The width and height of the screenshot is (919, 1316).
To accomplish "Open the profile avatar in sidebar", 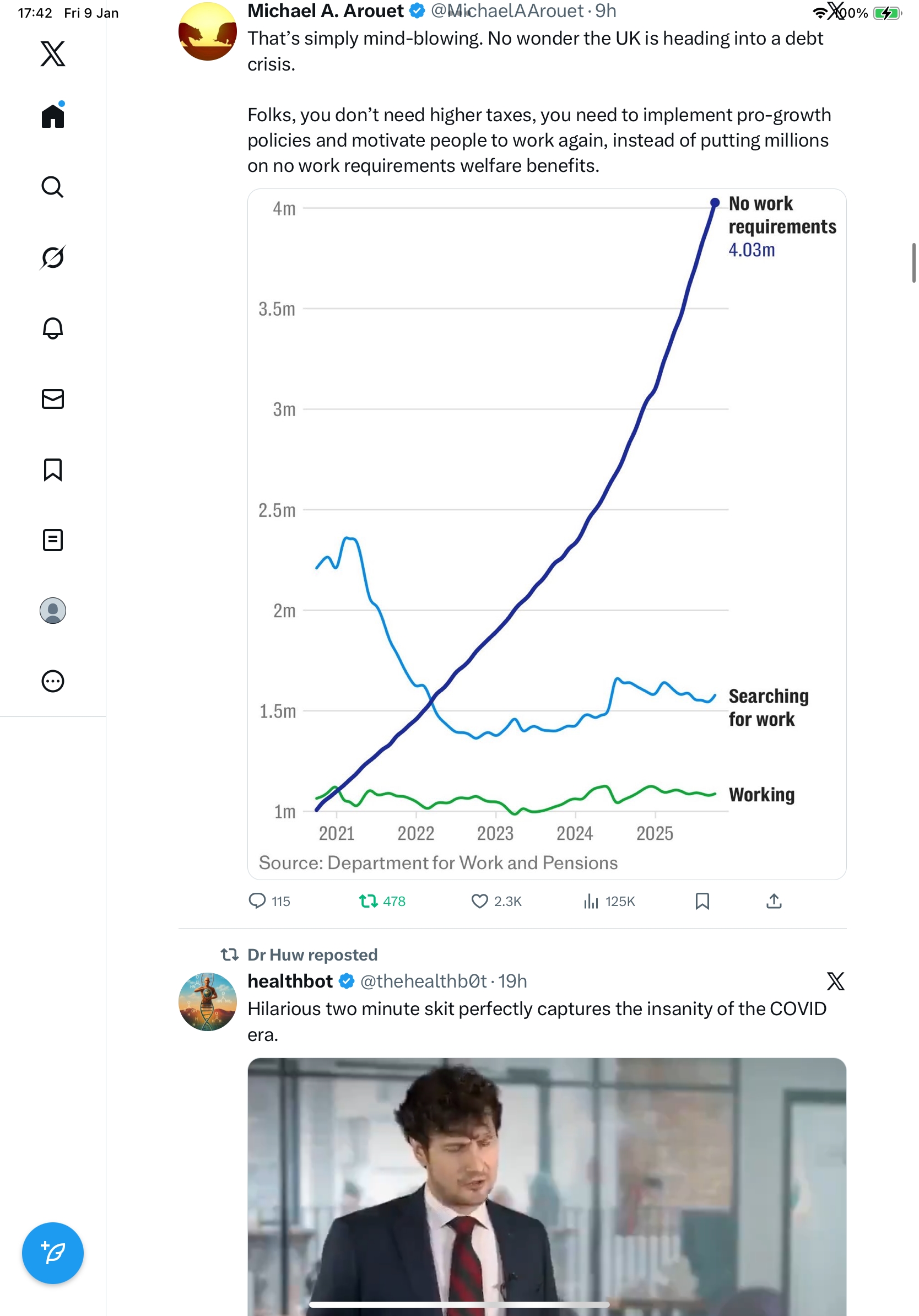I will 53,611.
